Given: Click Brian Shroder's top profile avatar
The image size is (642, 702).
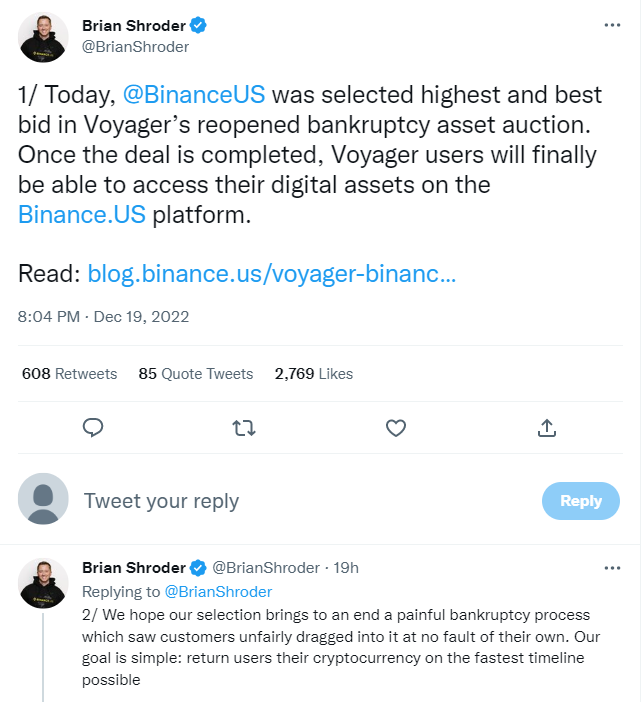Looking at the screenshot, I should tap(44, 37).
